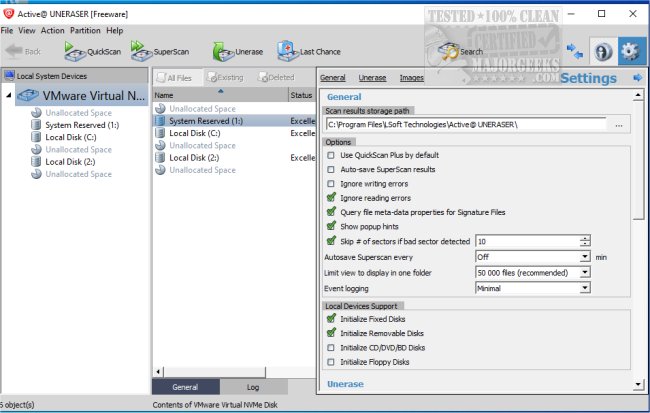The width and height of the screenshot is (650, 413).
Task: Sort list by Status column header
Action: pyautogui.click(x=302, y=95)
